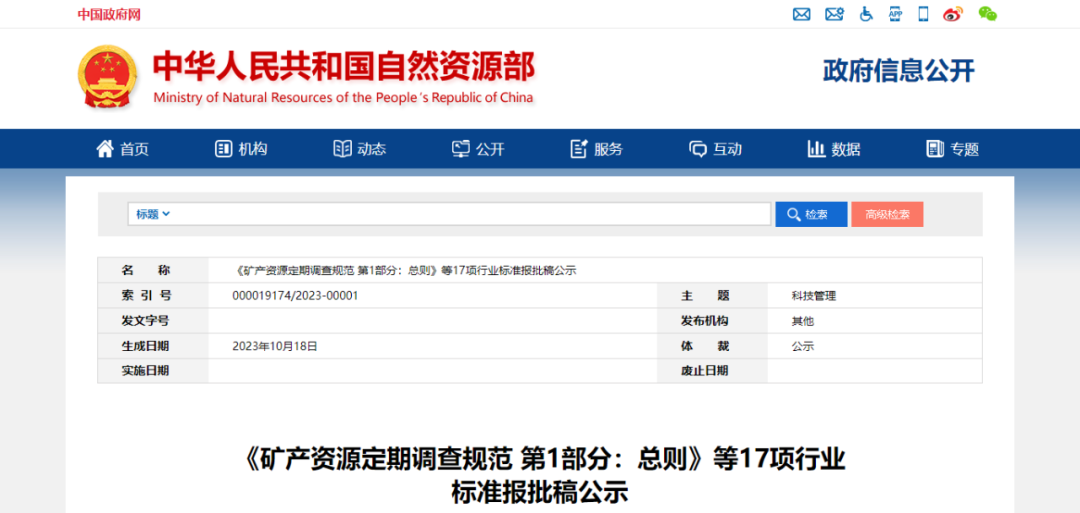Click the monitor icon beside 公开
This screenshot has width=1080, height=513.
point(460,149)
